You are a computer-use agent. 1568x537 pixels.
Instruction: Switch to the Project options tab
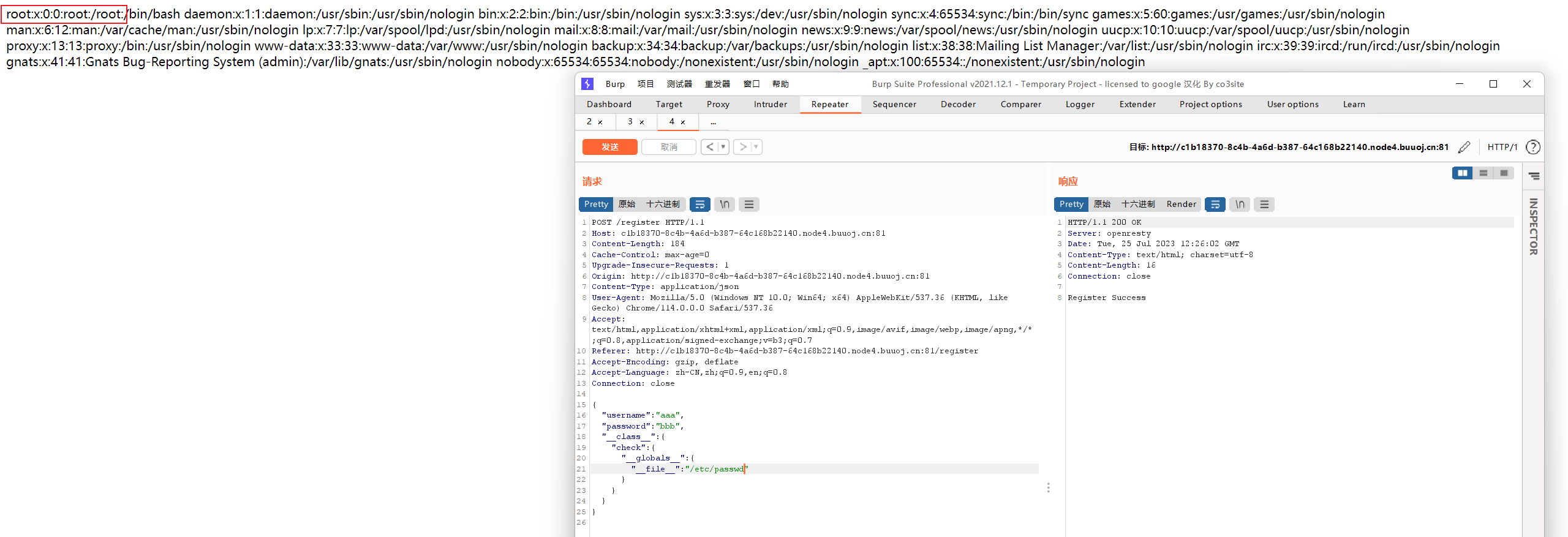(x=1211, y=105)
